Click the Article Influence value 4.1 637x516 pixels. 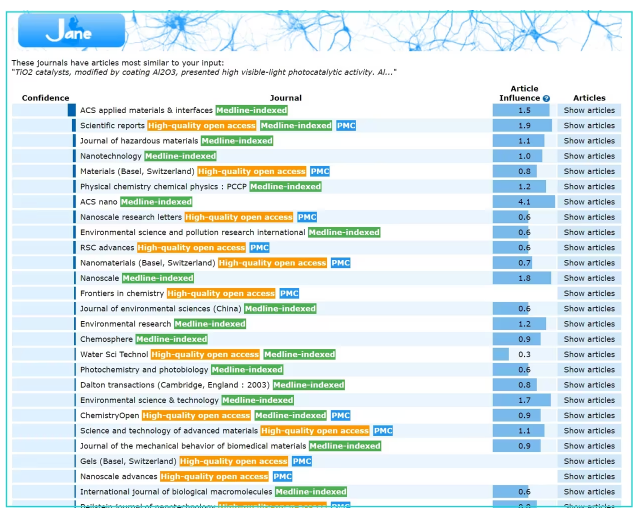(524, 202)
